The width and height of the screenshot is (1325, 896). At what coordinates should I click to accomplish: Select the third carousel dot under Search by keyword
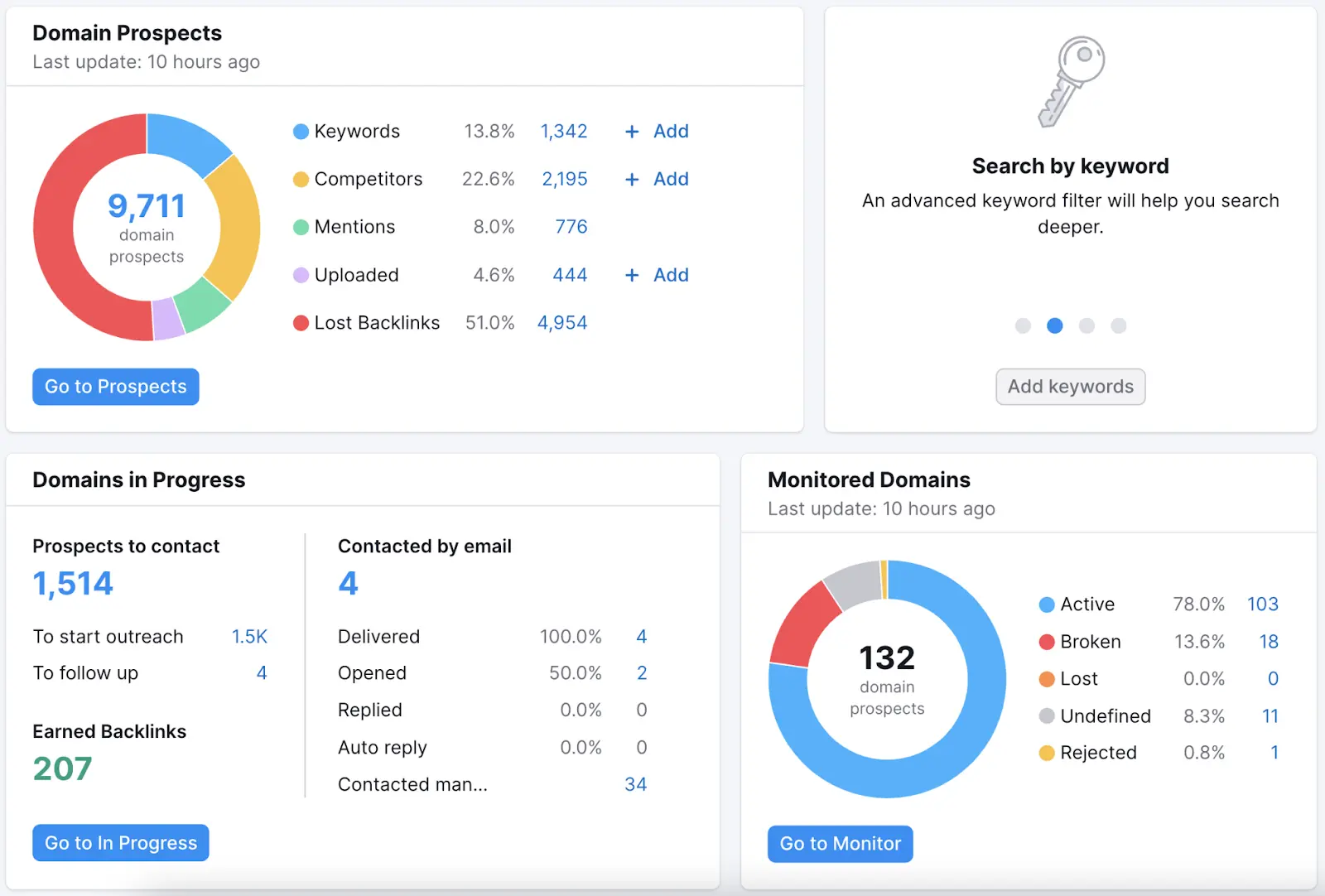1086,326
